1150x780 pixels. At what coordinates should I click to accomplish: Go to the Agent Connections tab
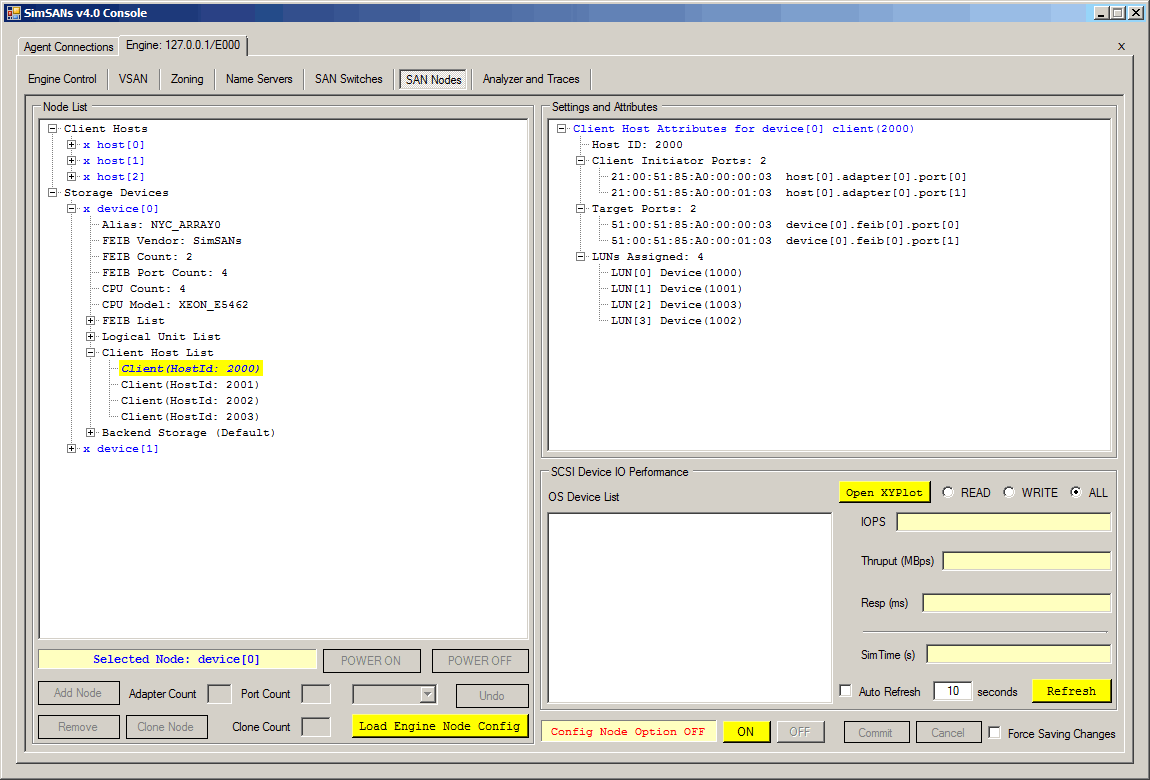69,47
